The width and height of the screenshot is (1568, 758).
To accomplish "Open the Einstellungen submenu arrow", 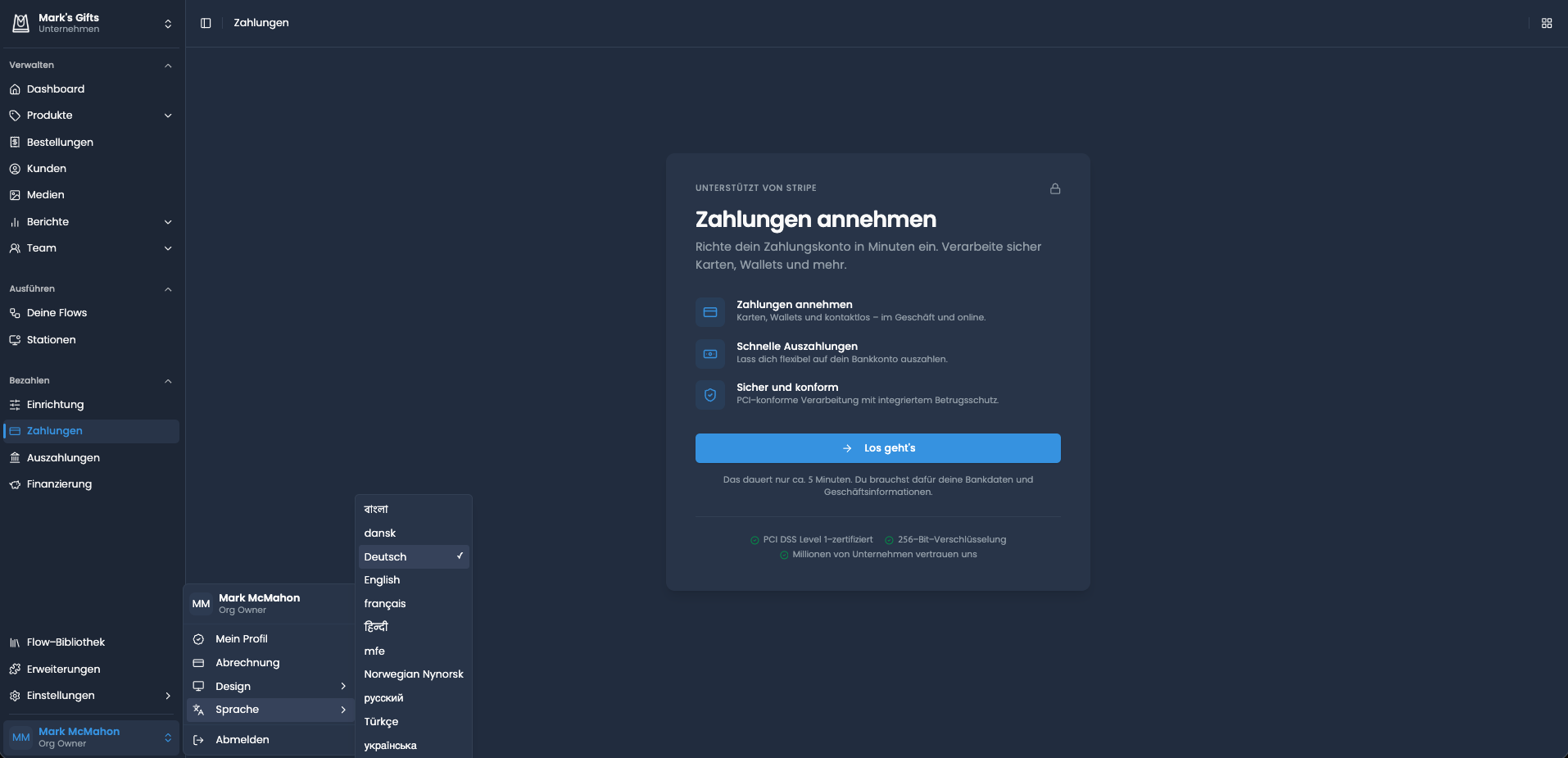I will [168, 696].
